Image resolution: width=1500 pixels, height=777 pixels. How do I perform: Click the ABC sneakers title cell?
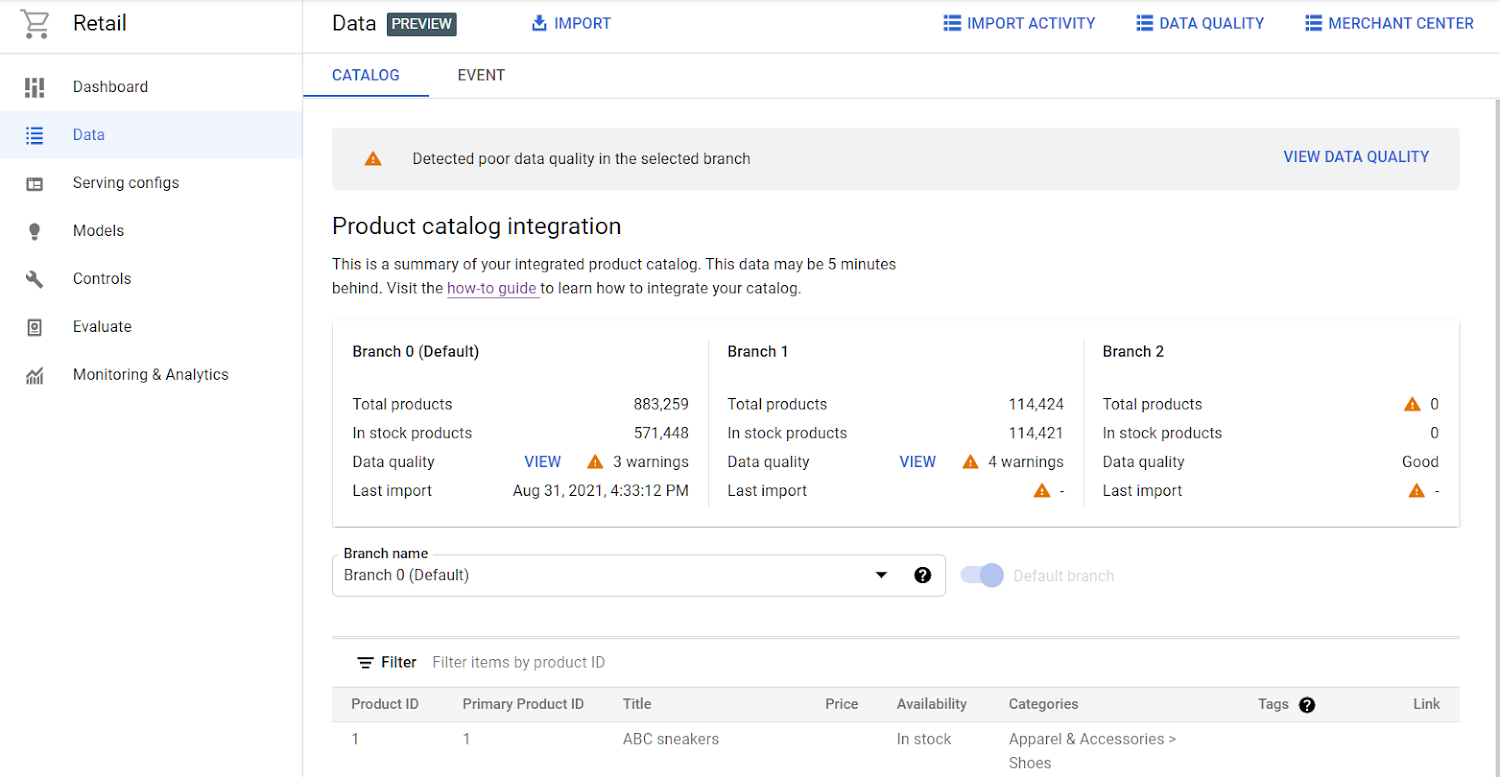click(x=671, y=739)
